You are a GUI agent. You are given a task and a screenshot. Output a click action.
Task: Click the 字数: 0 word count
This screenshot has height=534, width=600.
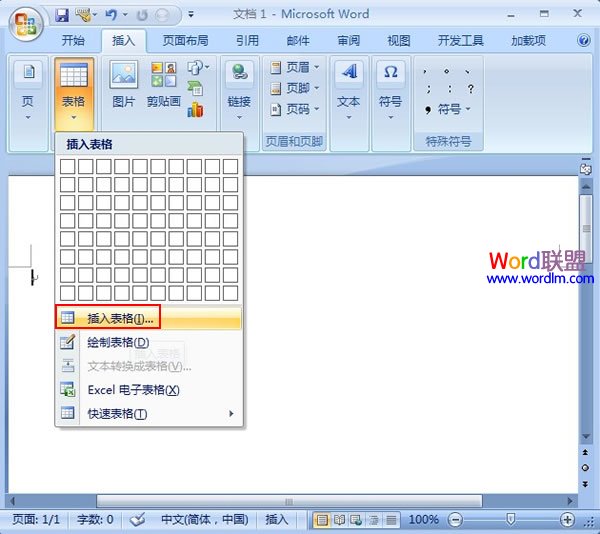[95, 519]
